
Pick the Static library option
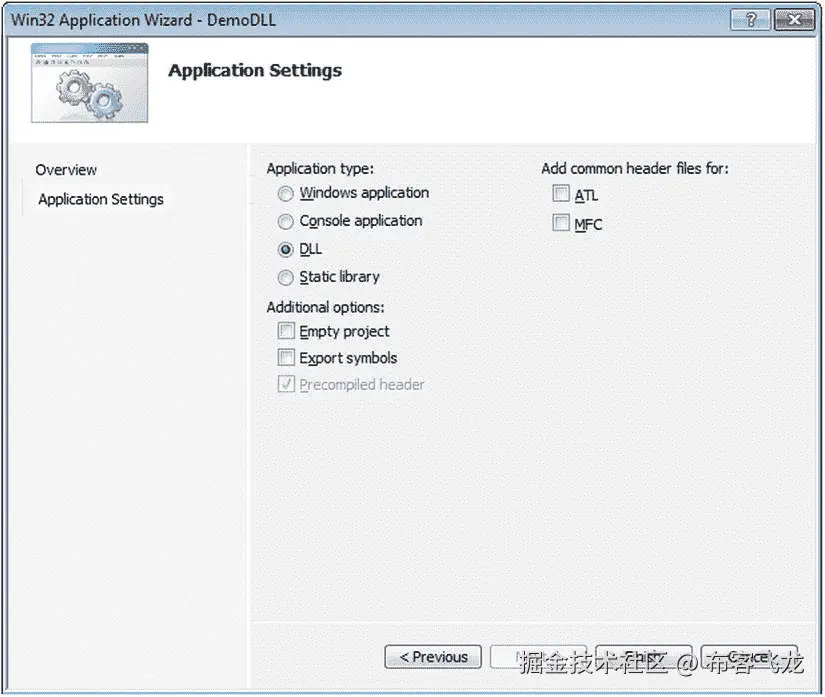[285, 277]
